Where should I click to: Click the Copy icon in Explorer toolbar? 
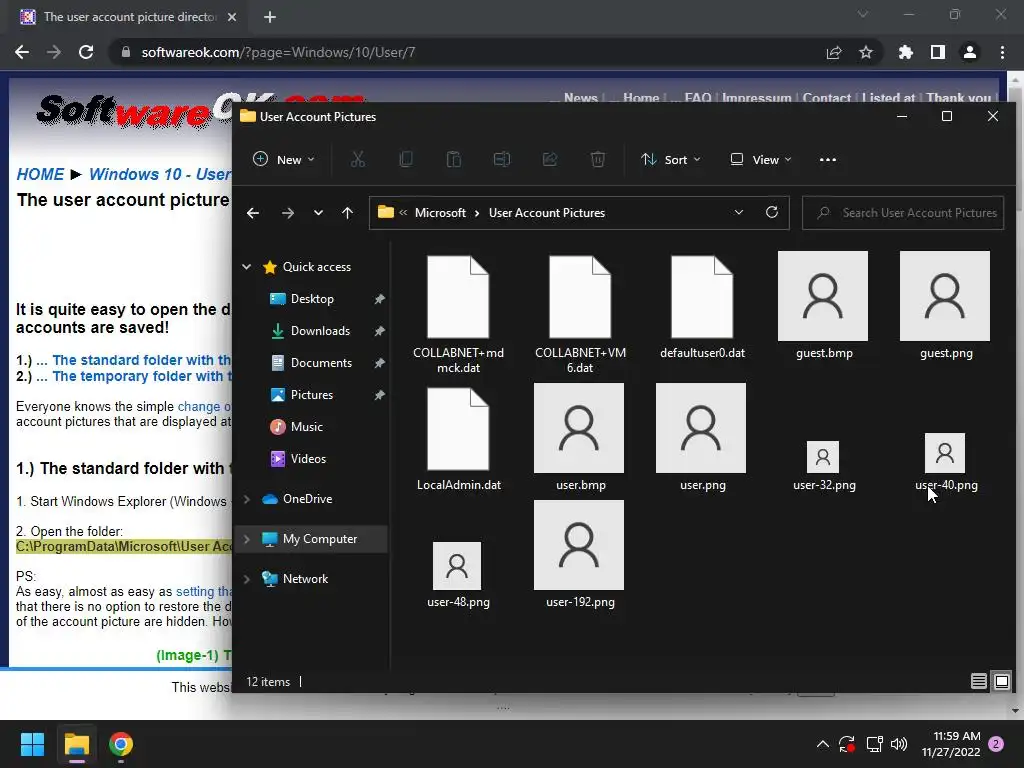406,159
